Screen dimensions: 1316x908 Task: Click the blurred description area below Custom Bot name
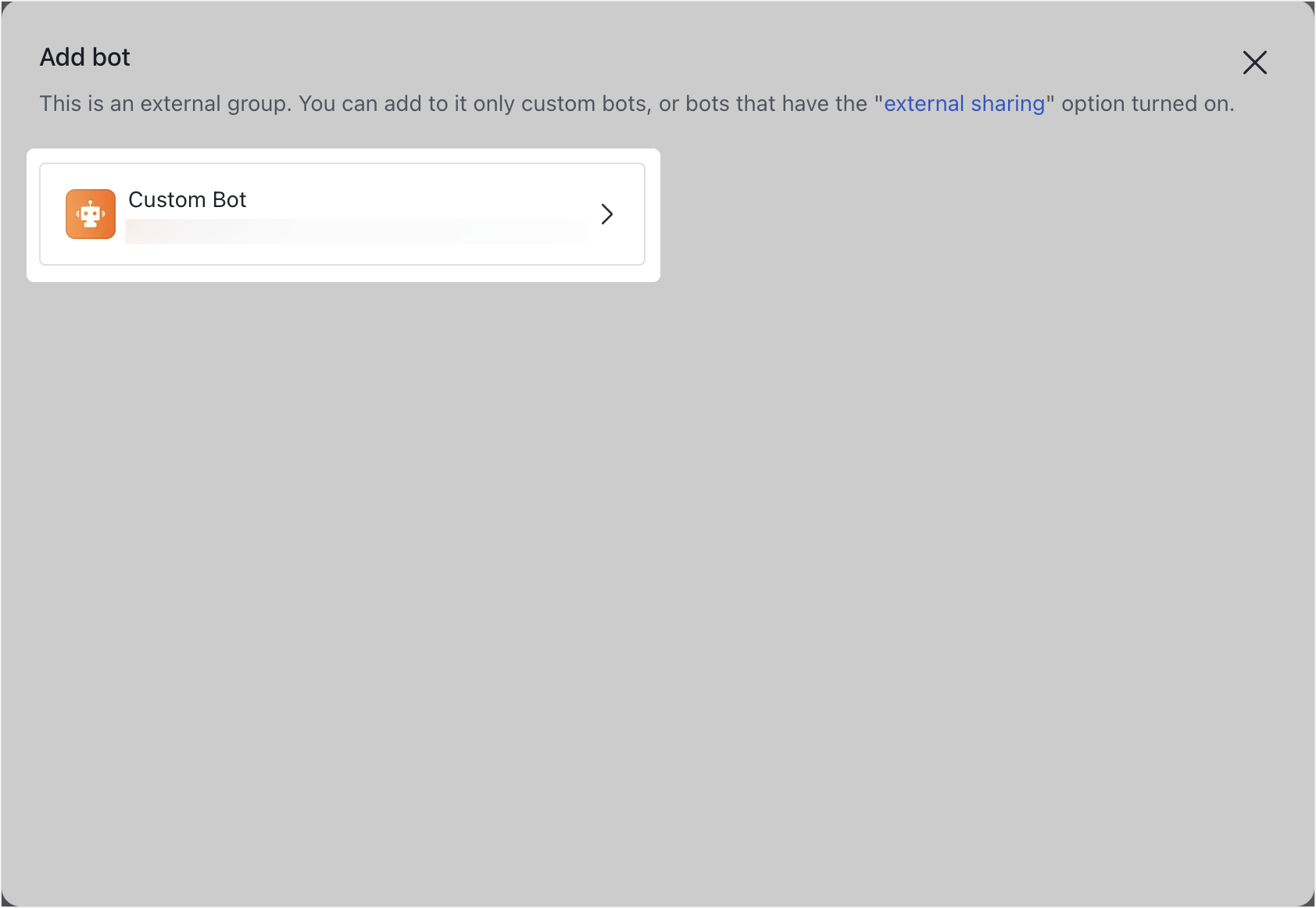click(356, 231)
